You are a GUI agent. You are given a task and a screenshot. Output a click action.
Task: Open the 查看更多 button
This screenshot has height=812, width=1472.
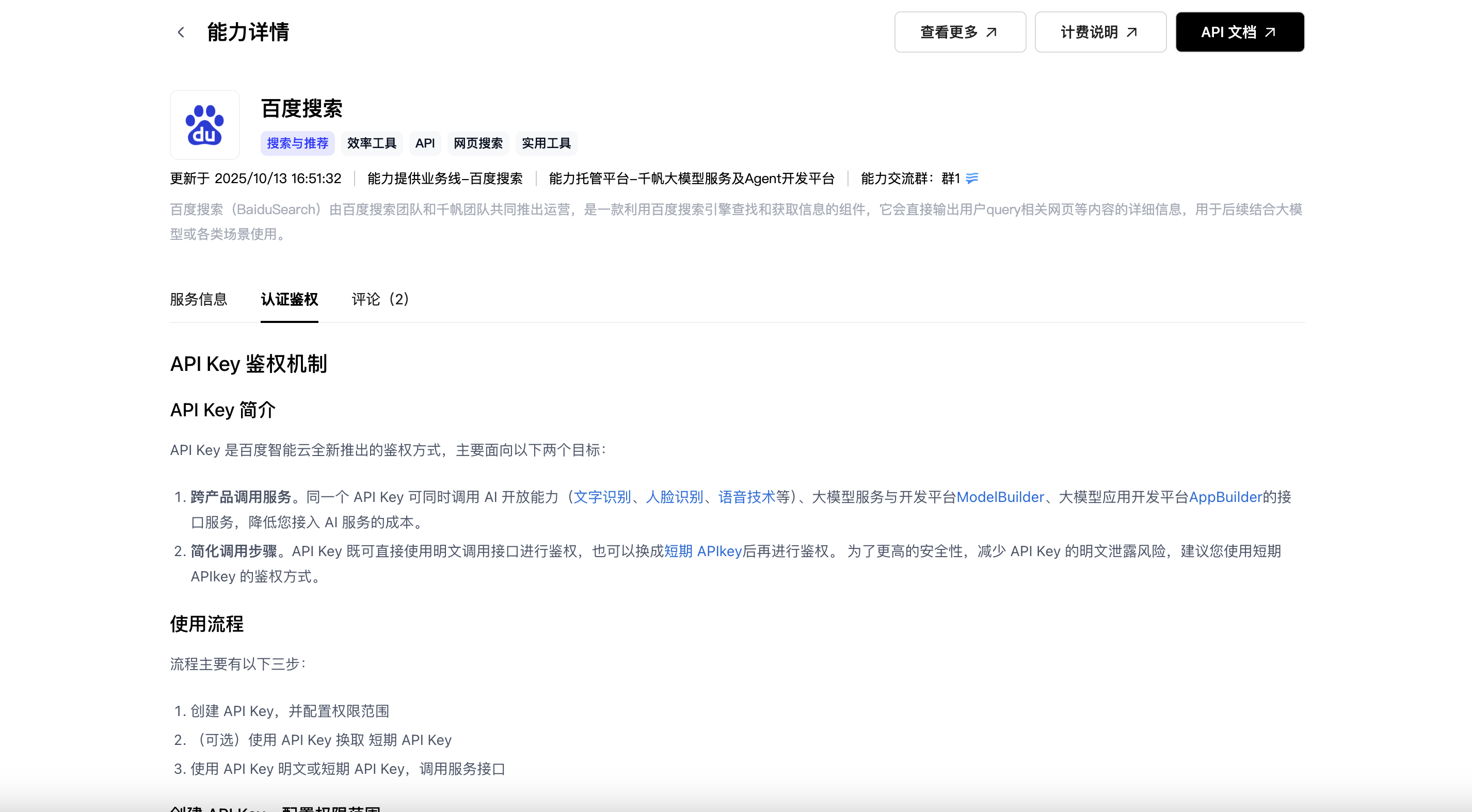click(x=960, y=32)
